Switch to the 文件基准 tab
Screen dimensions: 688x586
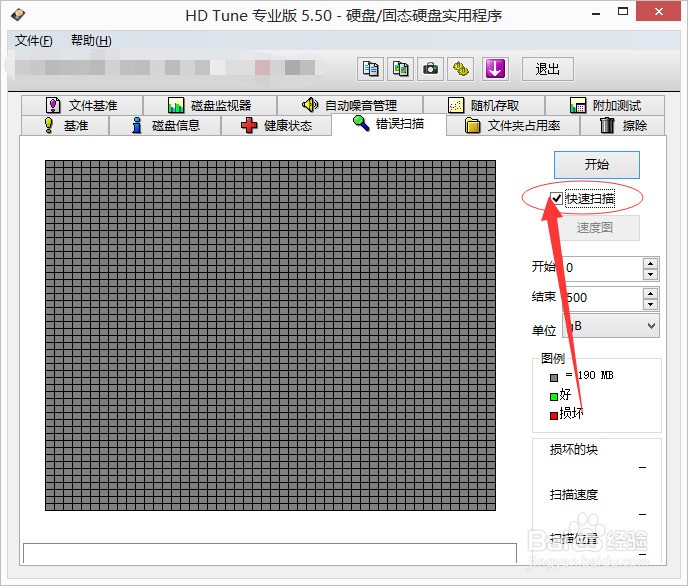click(82, 105)
